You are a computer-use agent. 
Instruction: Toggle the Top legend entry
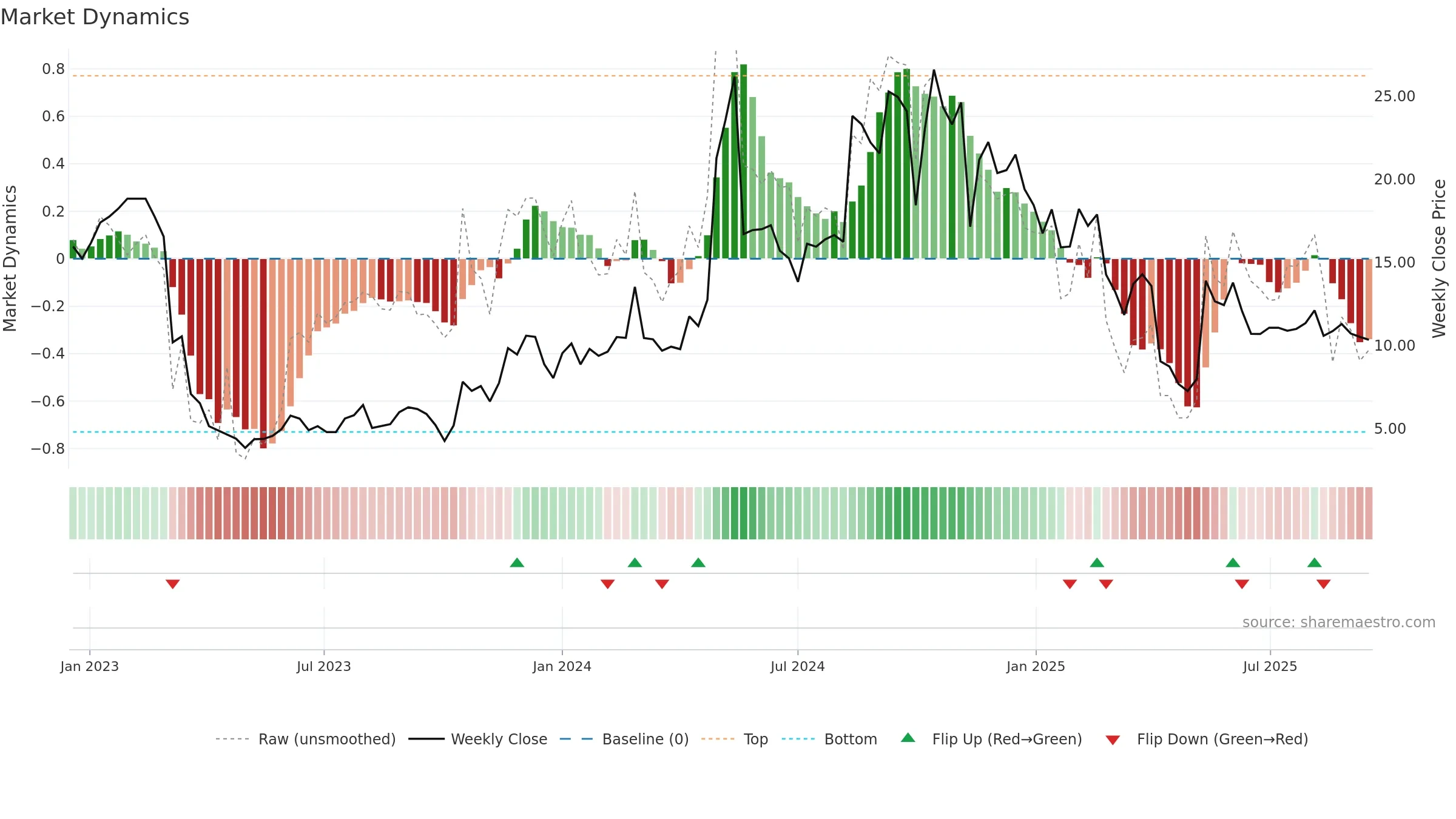735,739
